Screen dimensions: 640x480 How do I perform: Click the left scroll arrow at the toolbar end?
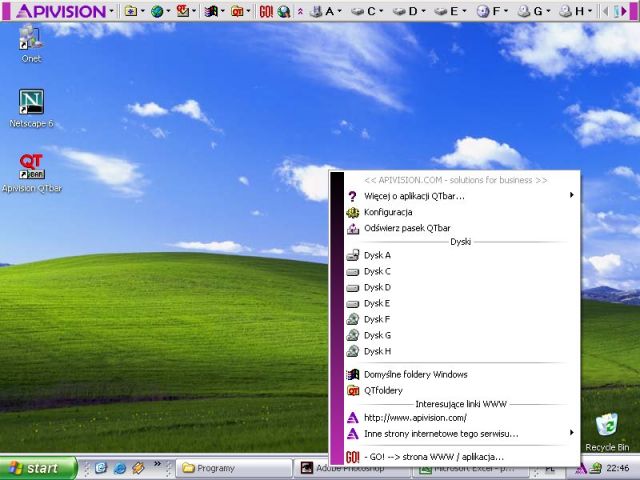606,11
